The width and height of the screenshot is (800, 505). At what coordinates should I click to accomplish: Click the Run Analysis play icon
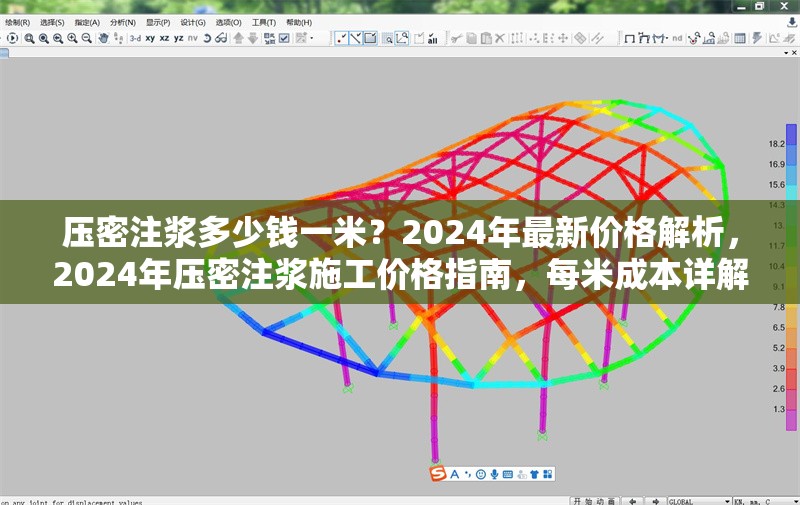point(12,38)
